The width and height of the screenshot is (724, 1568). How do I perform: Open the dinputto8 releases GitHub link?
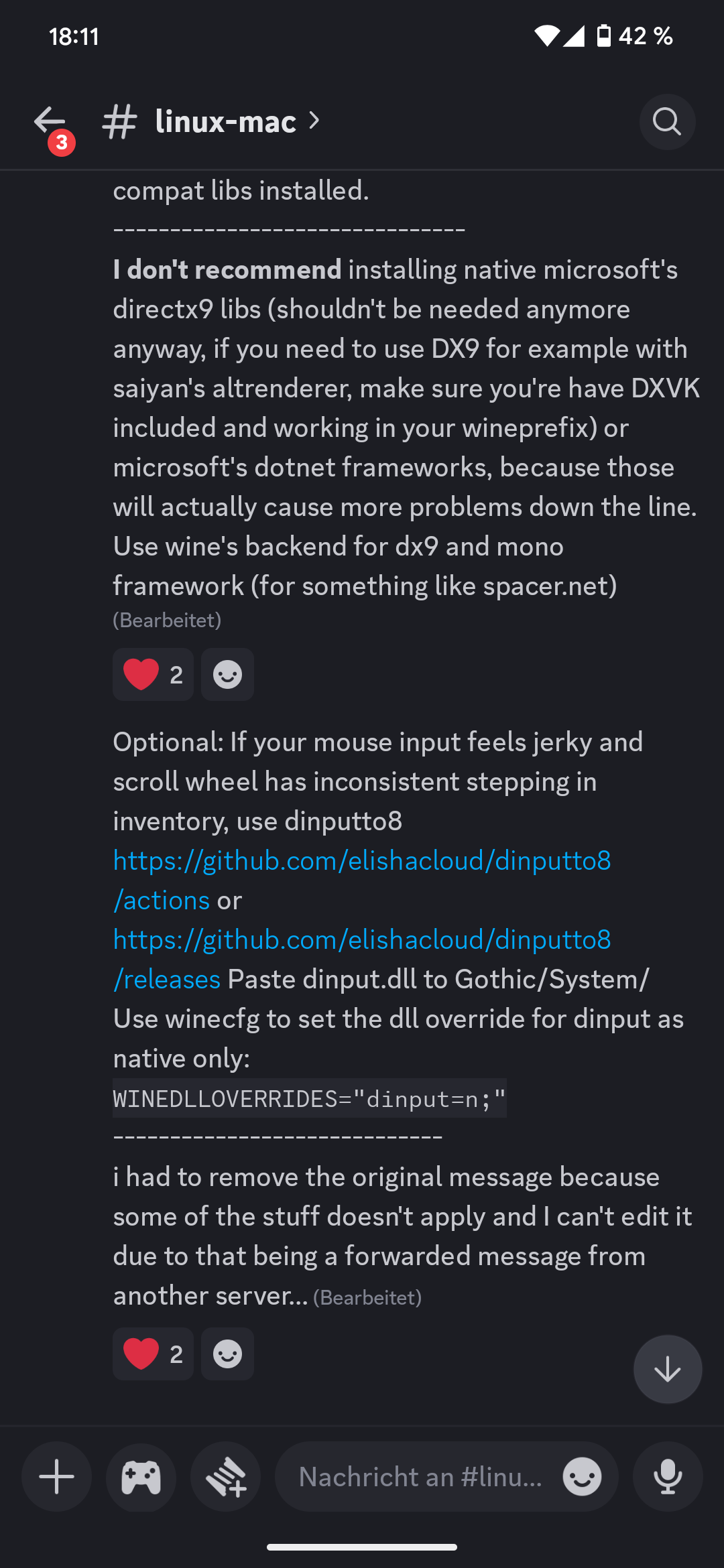[361, 940]
